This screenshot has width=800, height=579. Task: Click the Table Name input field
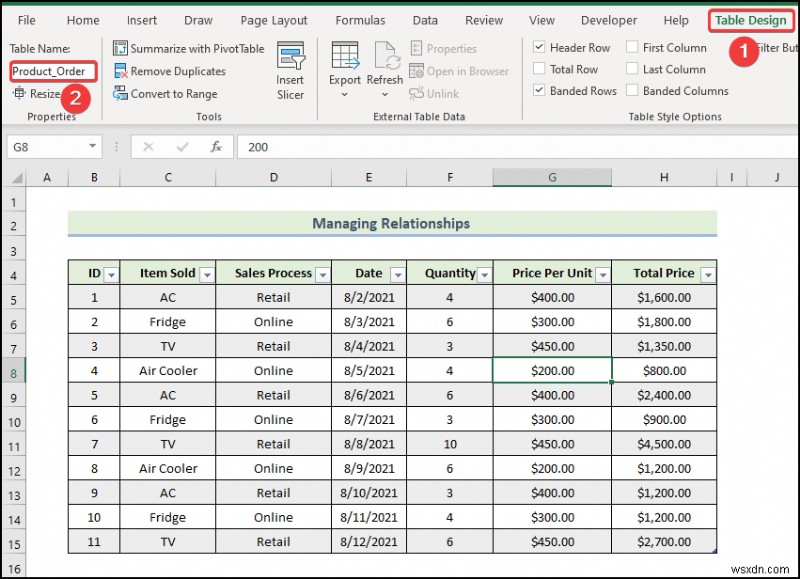pos(52,71)
